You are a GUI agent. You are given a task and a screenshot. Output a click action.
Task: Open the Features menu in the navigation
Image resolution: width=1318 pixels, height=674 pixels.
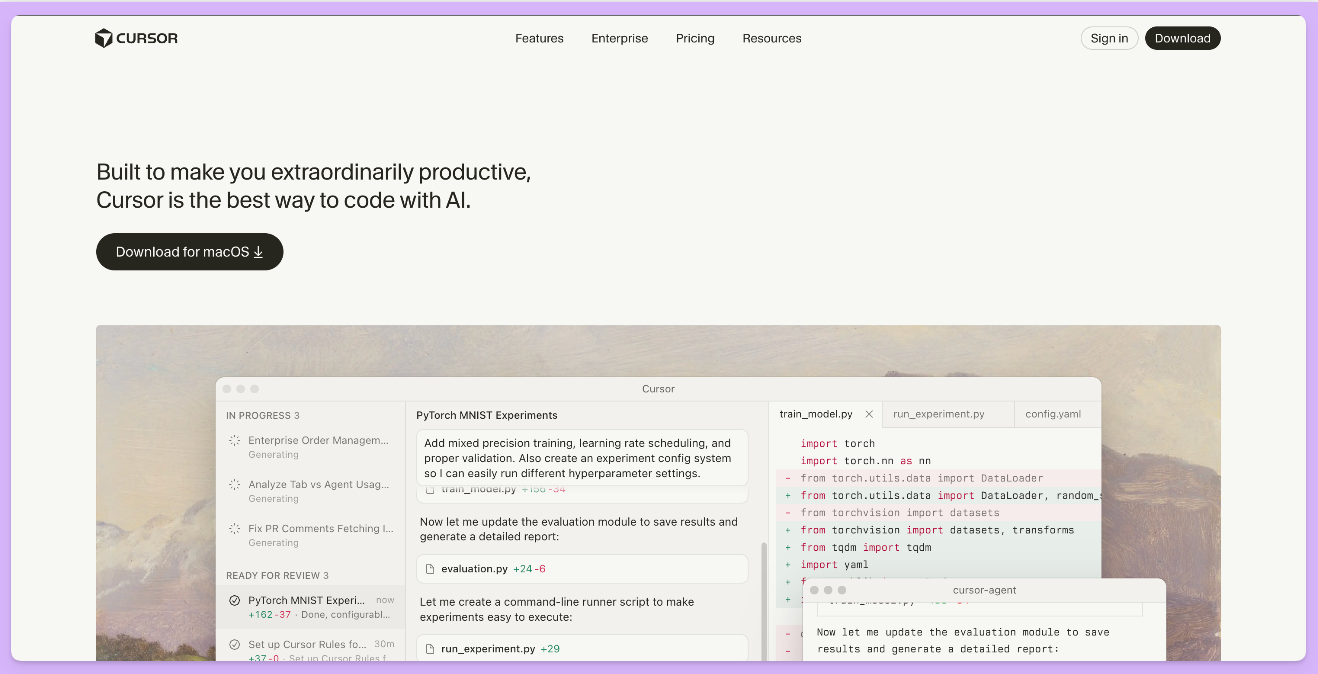point(539,38)
